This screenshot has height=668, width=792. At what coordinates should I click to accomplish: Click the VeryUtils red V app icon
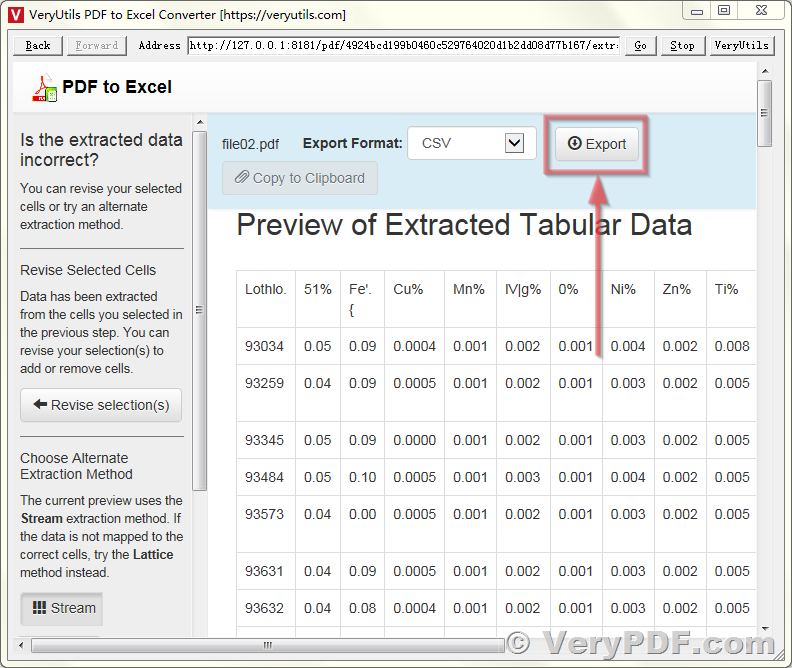tap(16, 15)
